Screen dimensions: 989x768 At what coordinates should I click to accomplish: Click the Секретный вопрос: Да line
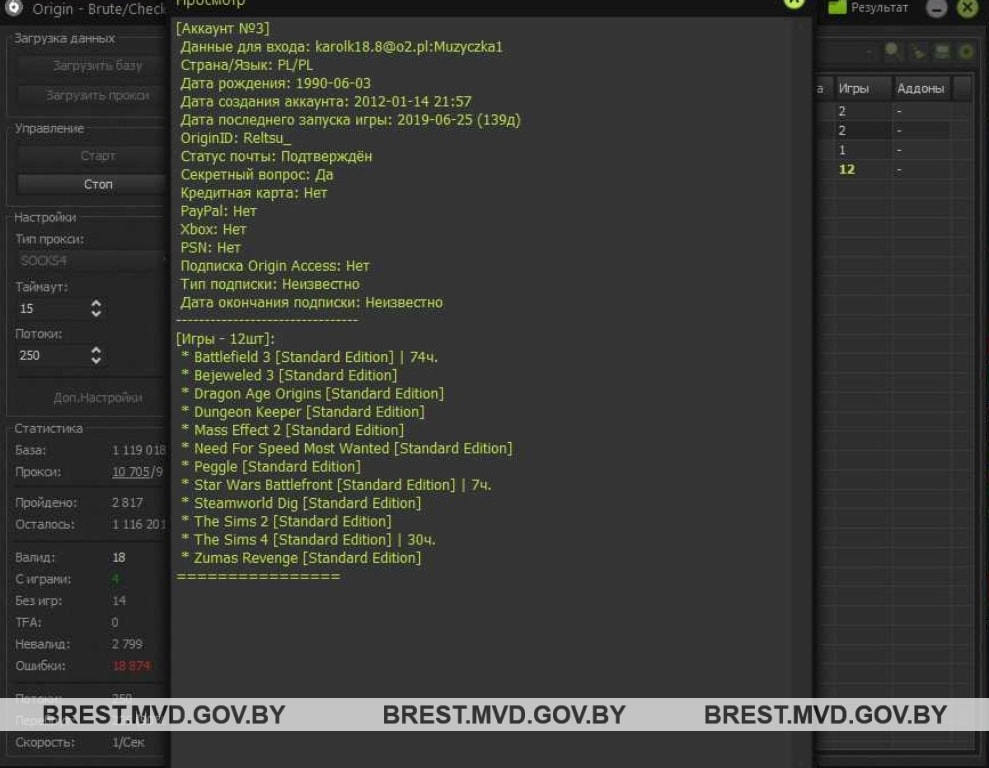tap(257, 175)
